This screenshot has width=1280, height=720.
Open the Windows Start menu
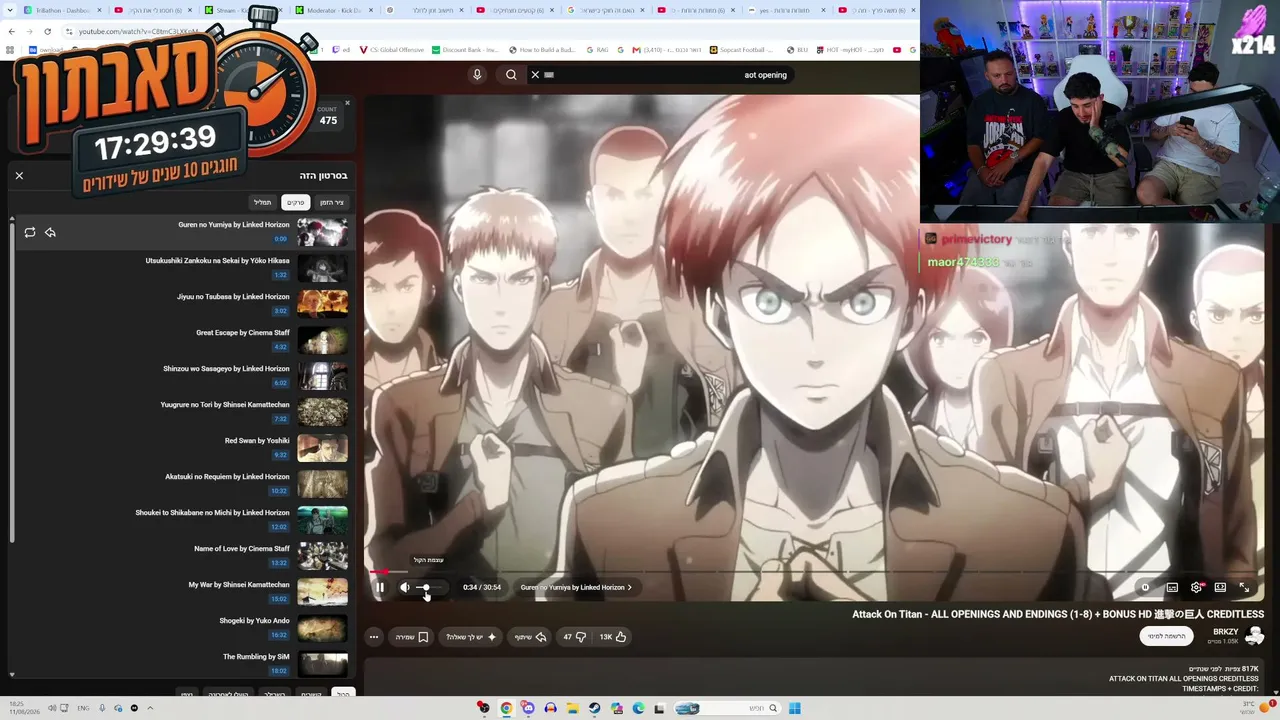point(794,709)
